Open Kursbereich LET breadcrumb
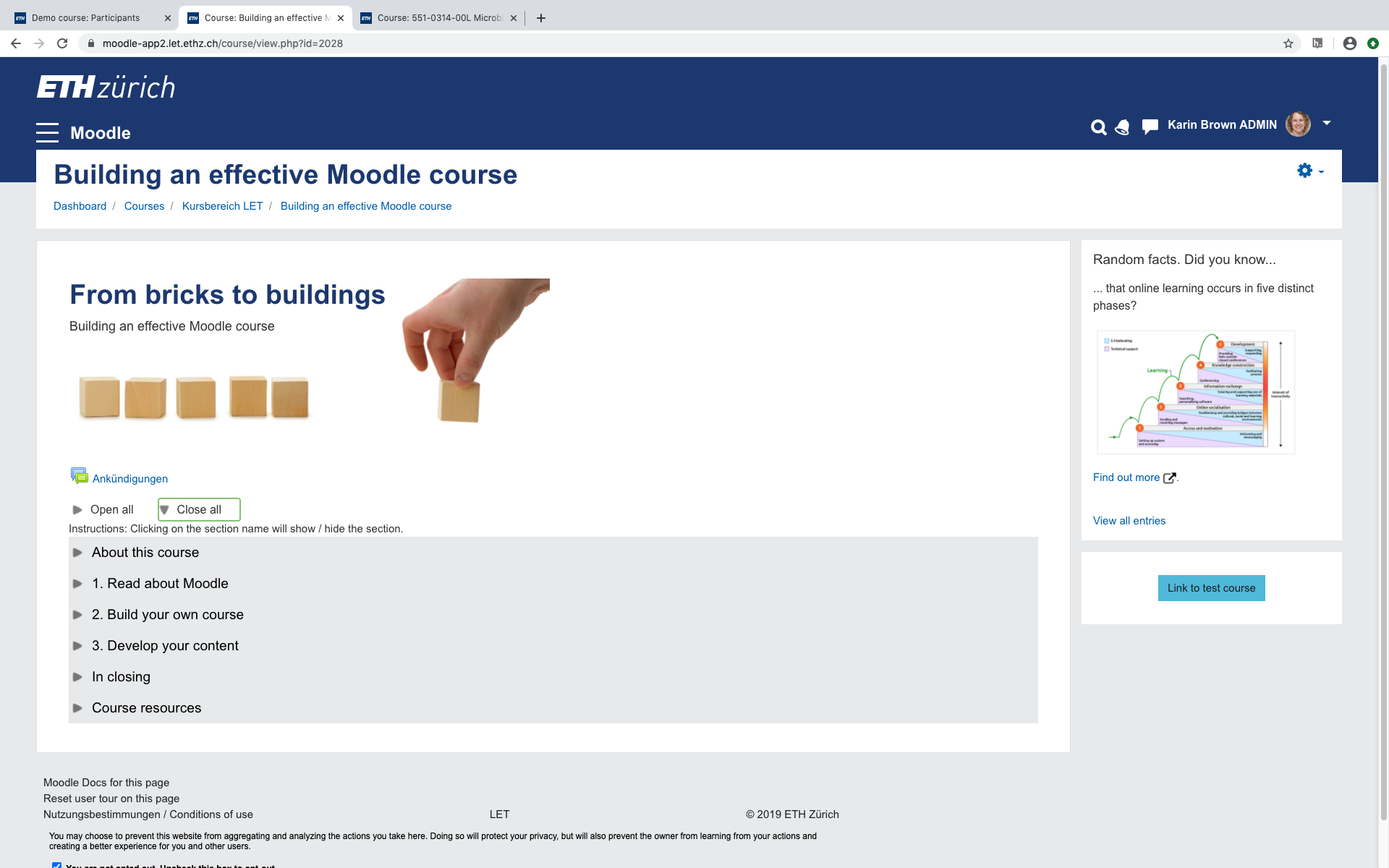Viewport: 1389px width, 868px height. click(222, 206)
